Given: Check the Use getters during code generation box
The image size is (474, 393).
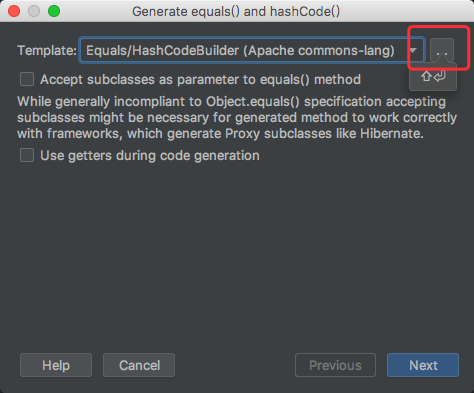Looking at the screenshot, I should point(27,155).
